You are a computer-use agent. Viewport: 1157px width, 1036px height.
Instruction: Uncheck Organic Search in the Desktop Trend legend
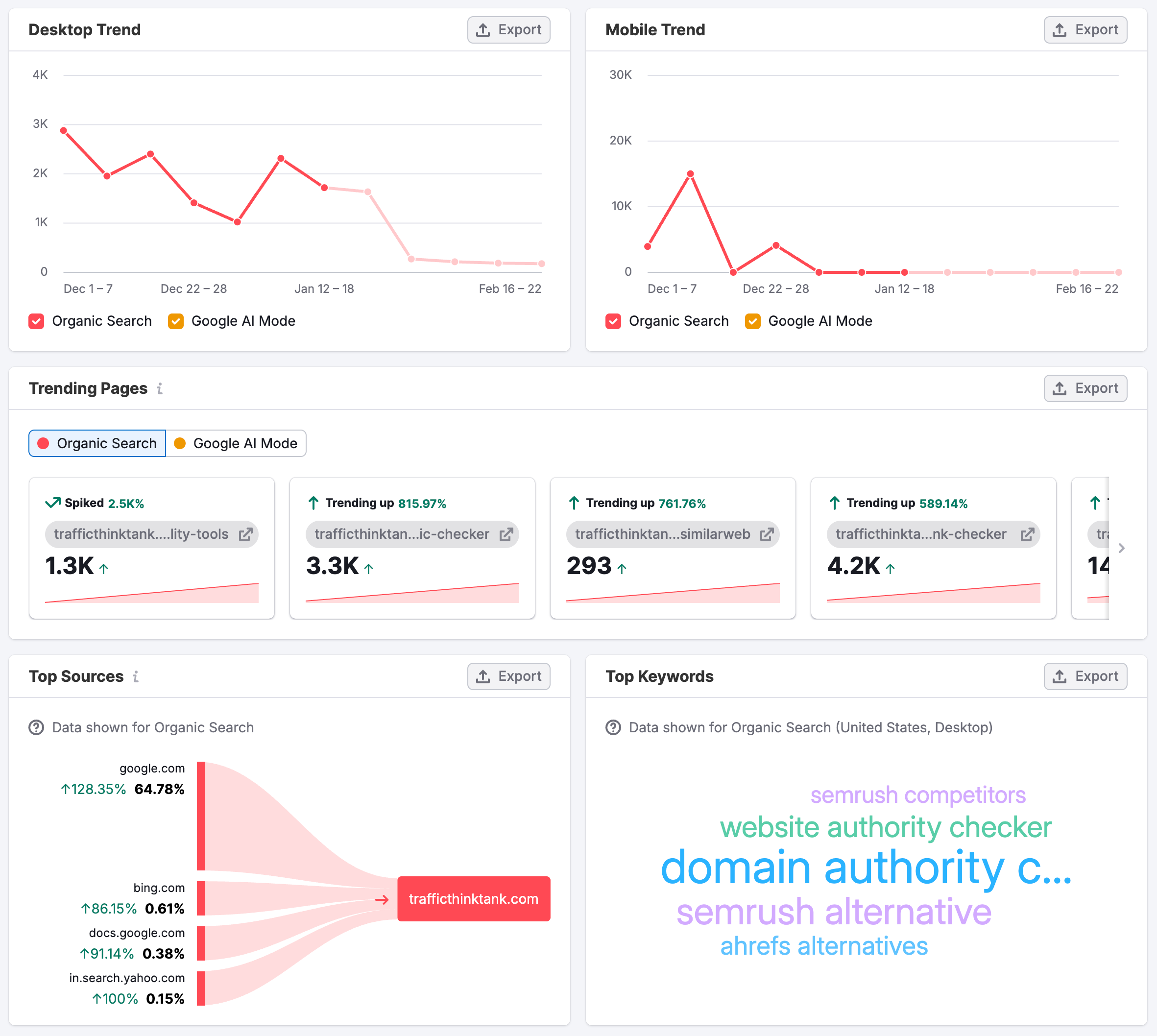pyautogui.click(x=36, y=321)
